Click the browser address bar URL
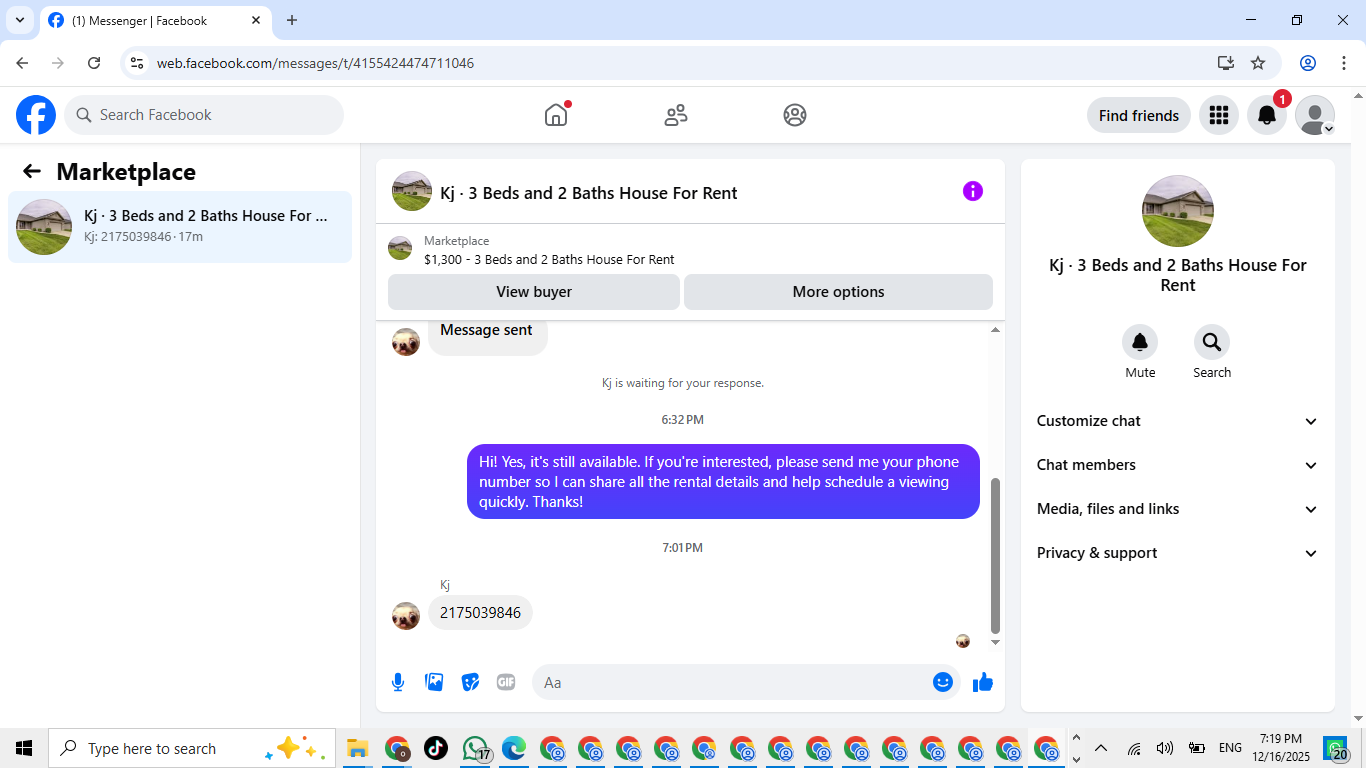 [315, 63]
